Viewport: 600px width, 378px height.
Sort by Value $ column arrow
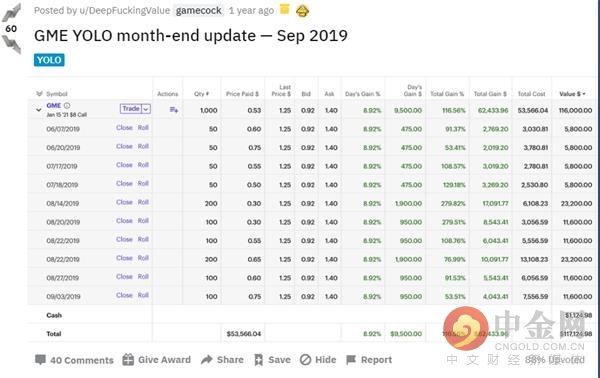[584, 94]
